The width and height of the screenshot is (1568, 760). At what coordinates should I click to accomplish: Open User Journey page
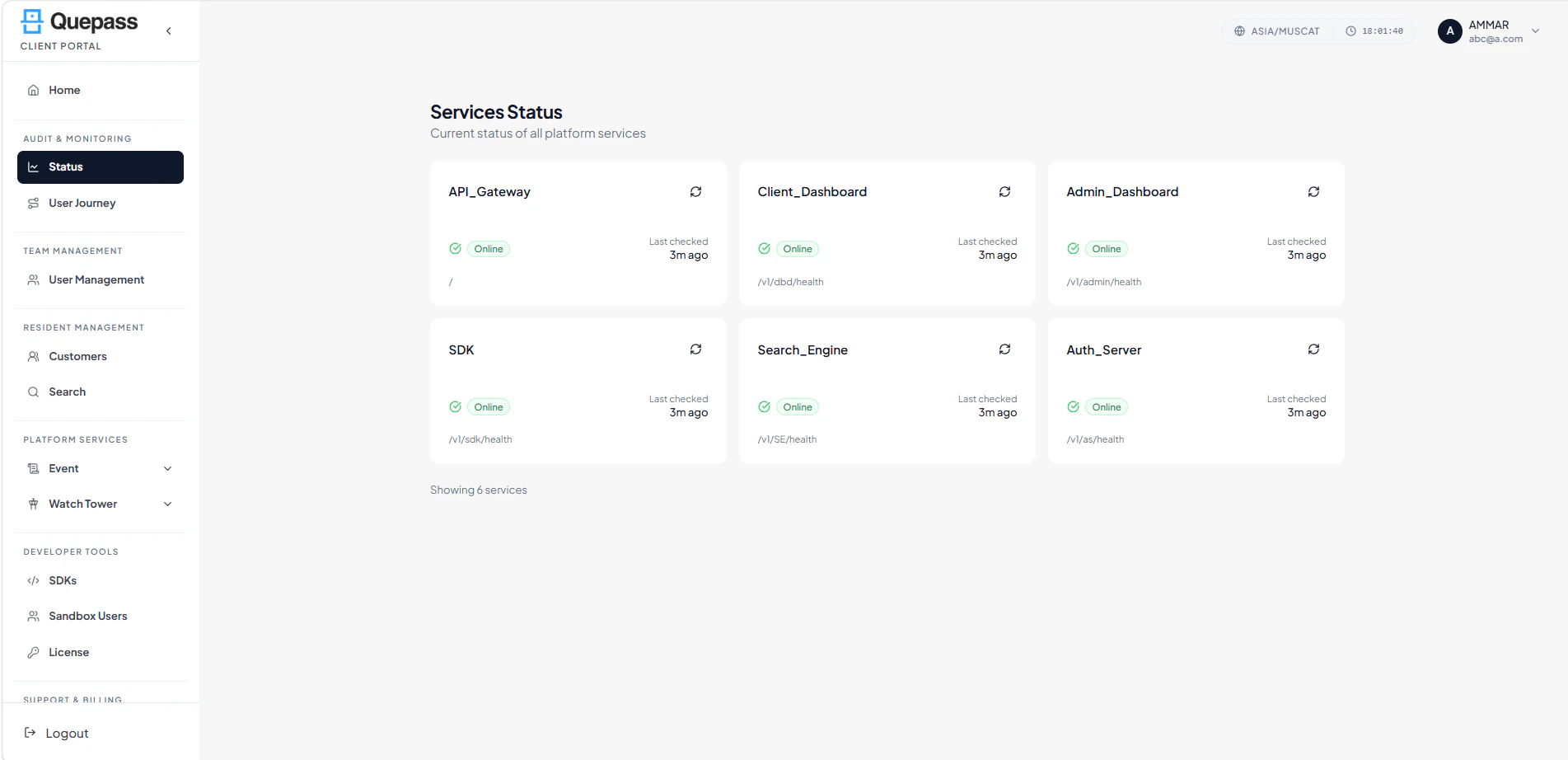[101, 203]
